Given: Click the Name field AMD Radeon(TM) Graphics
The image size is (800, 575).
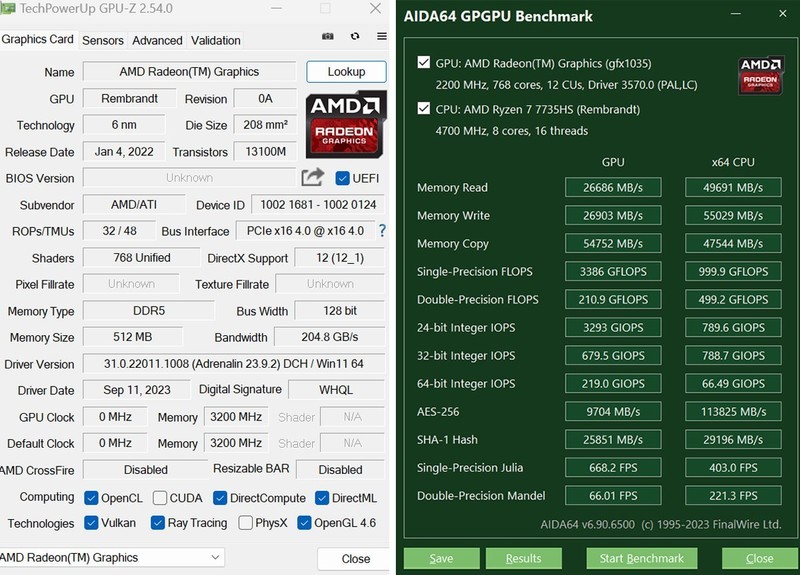Looking at the screenshot, I should tap(189, 71).
